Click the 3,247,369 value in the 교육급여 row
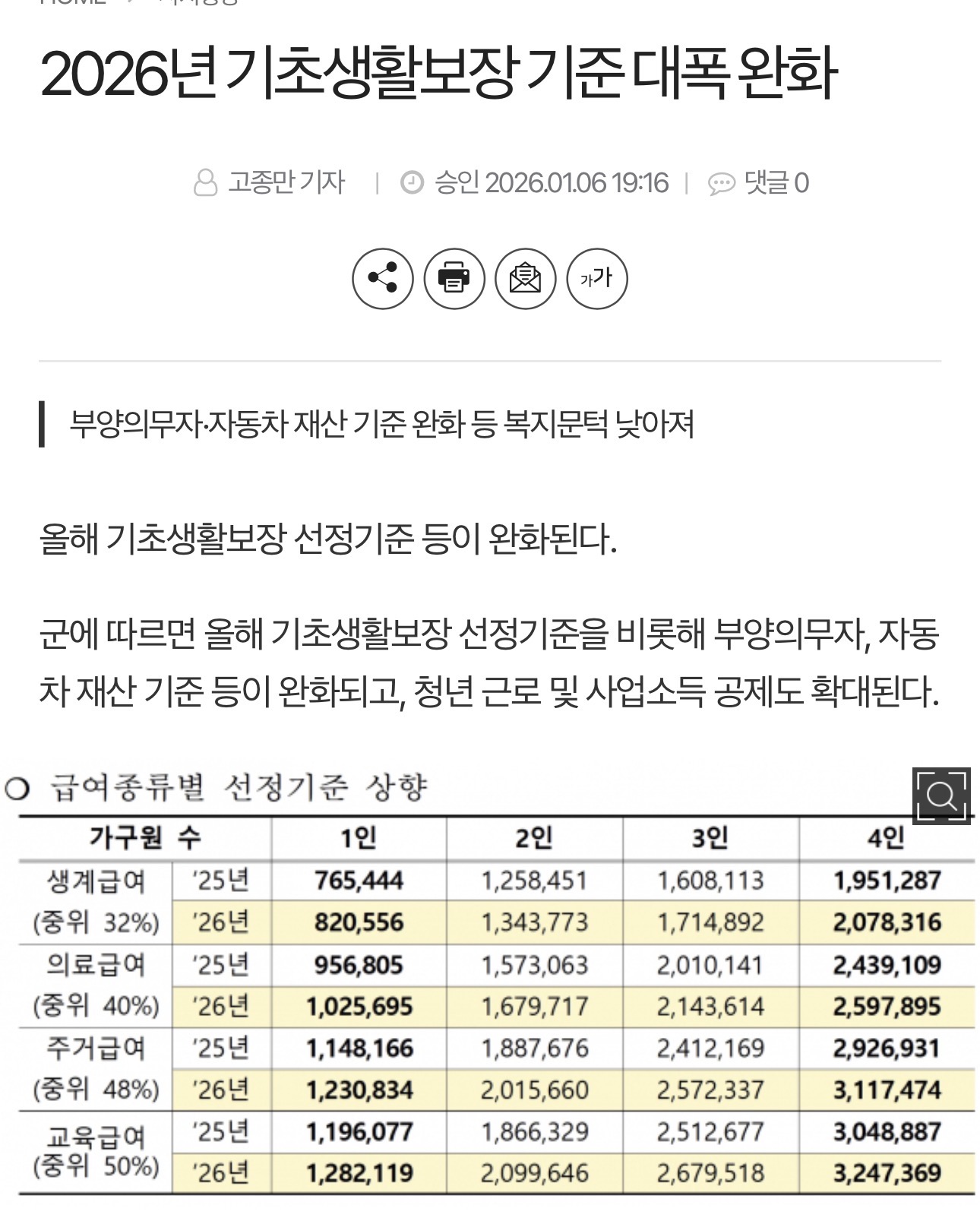 pyautogui.click(x=887, y=1173)
